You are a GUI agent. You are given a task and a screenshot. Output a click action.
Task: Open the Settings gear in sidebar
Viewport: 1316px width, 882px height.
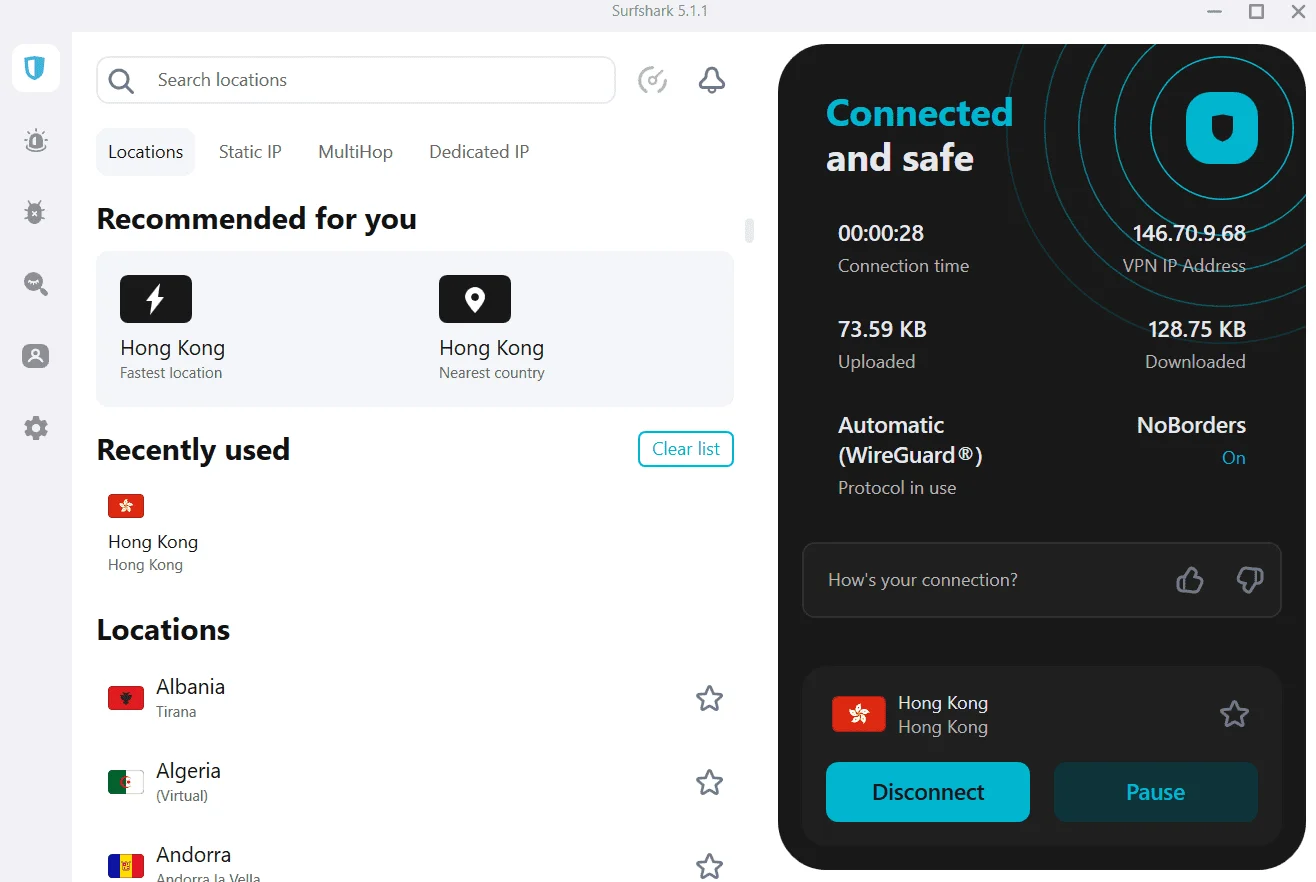coord(36,428)
